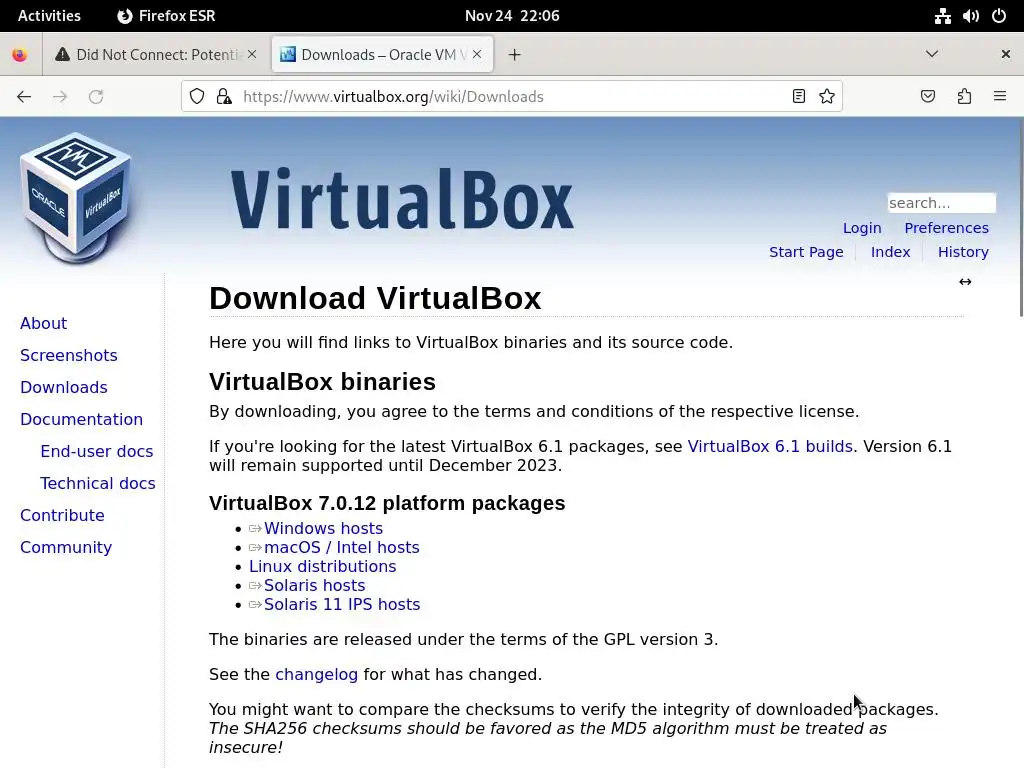Screen dimensions: 1024x768
Task: Focus the URL address bar
Action: 513,97
